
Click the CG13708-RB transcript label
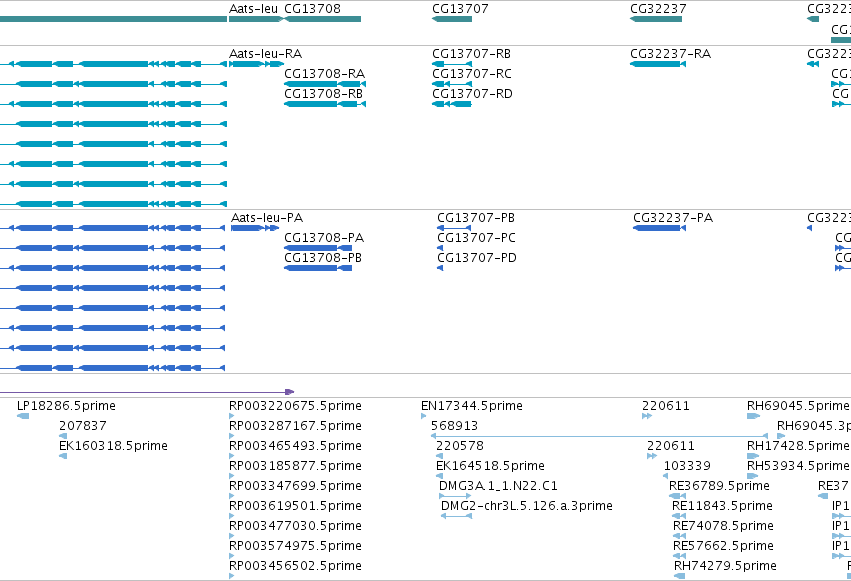coord(323,94)
